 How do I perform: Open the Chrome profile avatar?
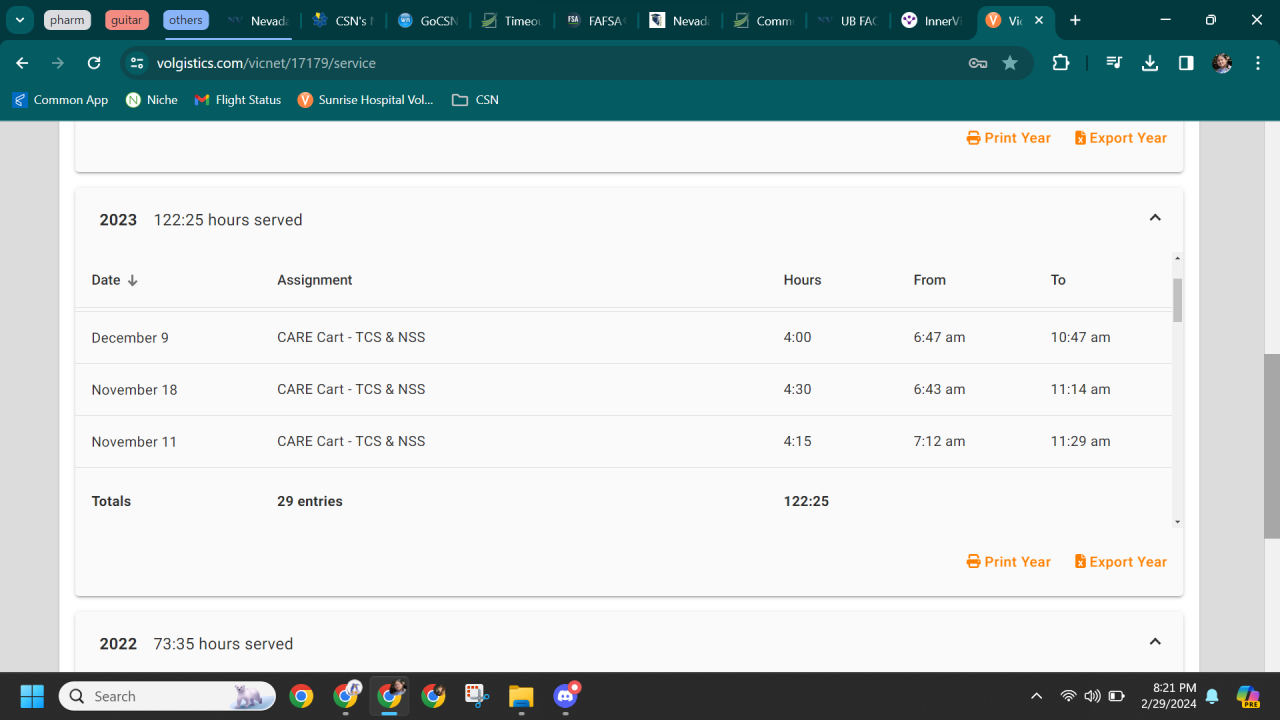click(x=1222, y=63)
